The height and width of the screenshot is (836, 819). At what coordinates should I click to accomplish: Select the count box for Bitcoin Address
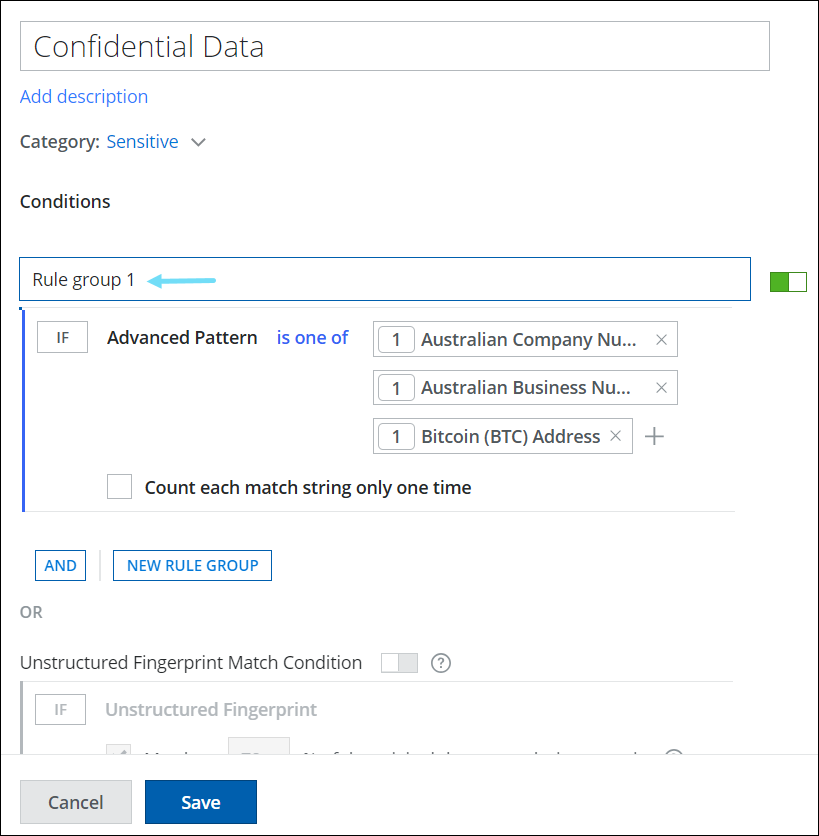(x=396, y=436)
